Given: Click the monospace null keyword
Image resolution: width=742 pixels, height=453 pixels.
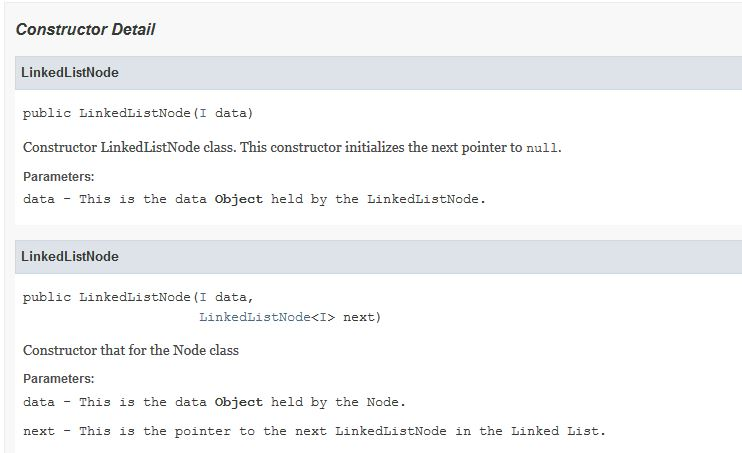Looking at the screenshot, I should pyautogui.click(x=542, y=148).
